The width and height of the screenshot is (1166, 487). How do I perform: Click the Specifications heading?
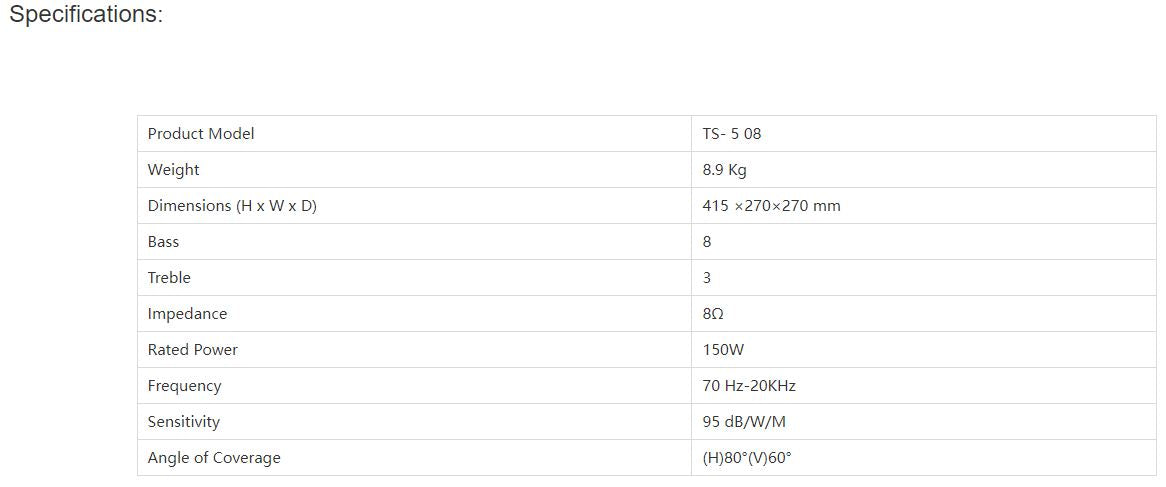coord(85,16)
